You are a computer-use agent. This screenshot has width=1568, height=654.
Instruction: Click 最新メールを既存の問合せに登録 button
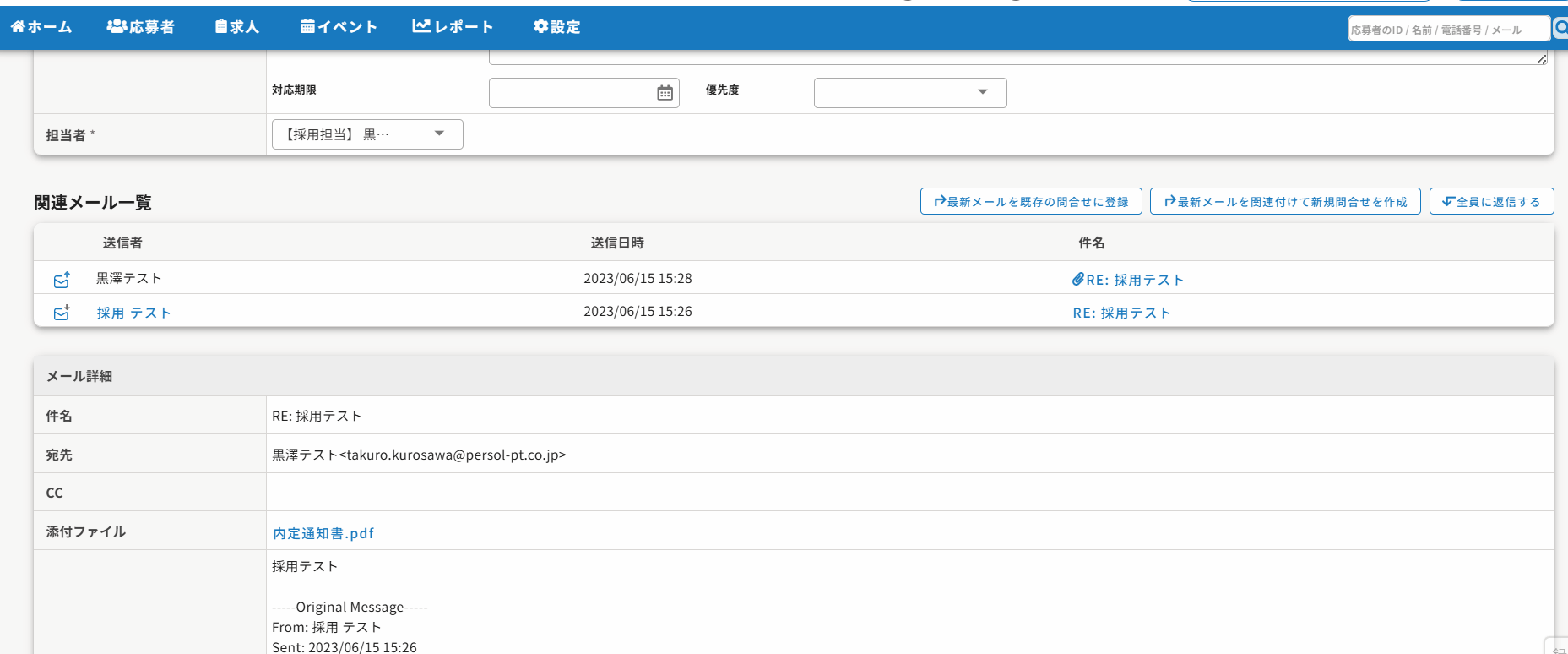point(1030,202)
